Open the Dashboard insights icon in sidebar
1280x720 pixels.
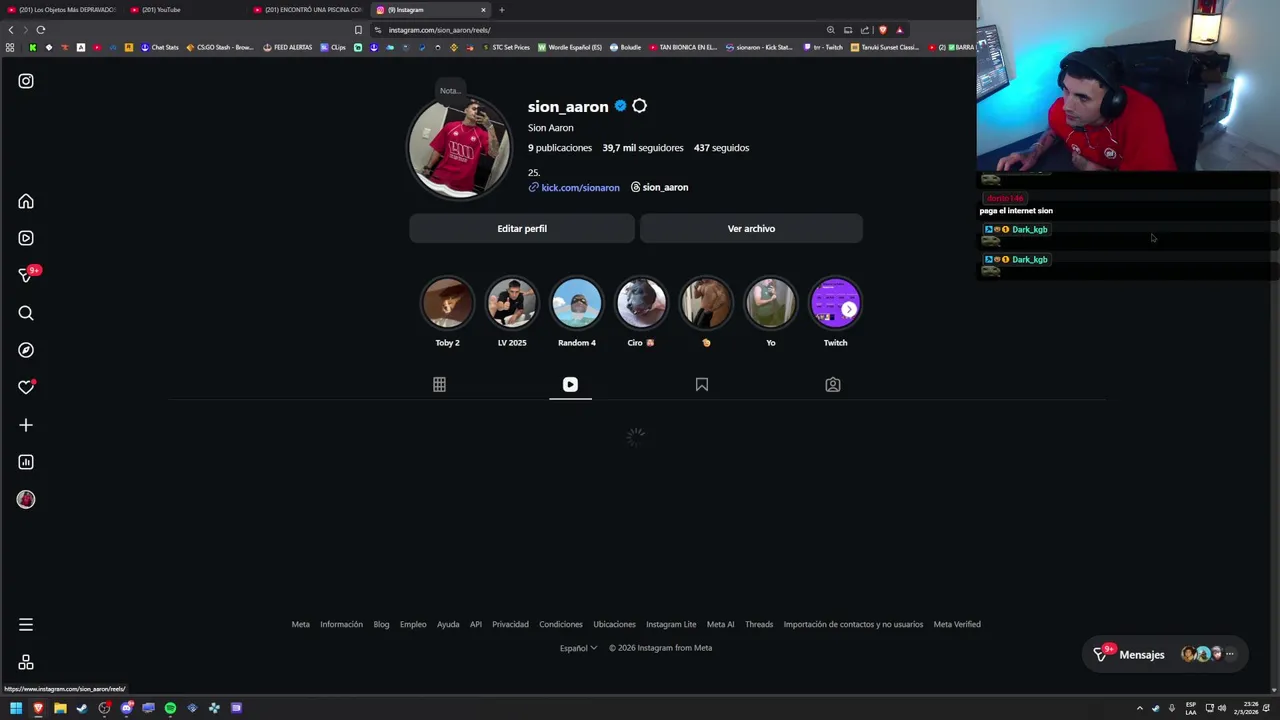(x=26, y=462)
